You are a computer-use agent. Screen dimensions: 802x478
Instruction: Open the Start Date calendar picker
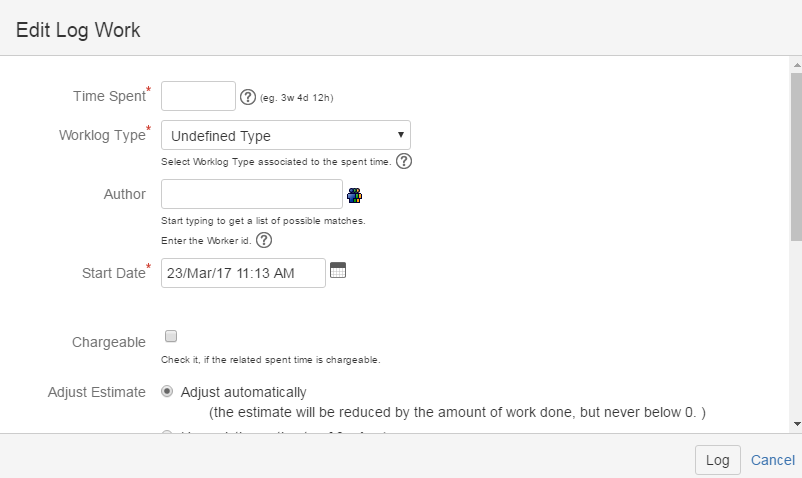click(338, 270)
